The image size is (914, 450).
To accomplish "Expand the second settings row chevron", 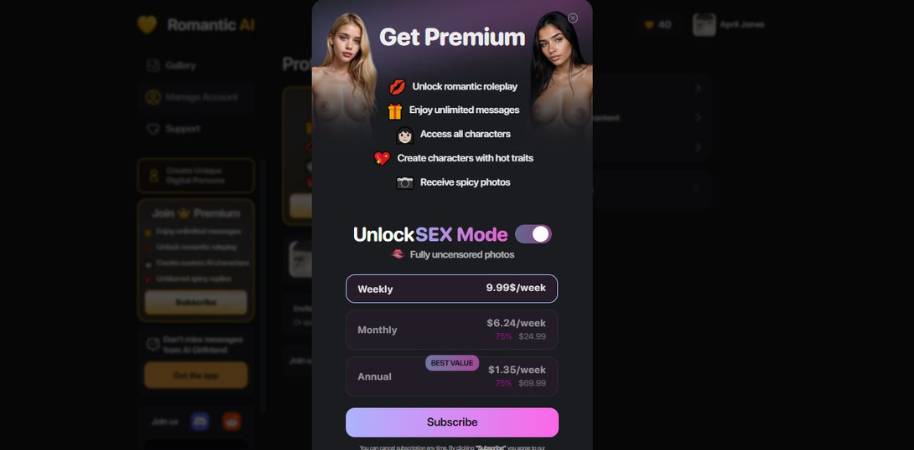I will 698,118.
